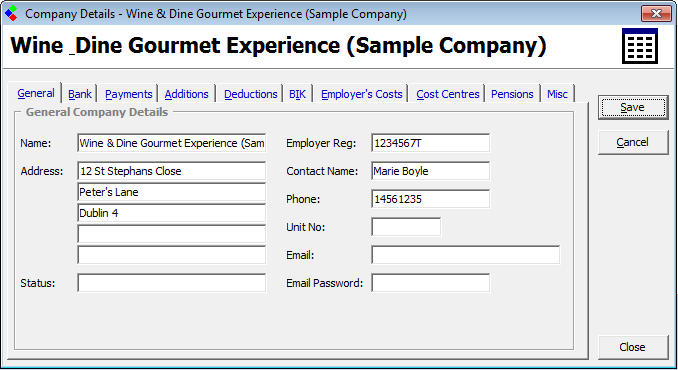This screenshot has height=370, width=678.
Task: Click the 'Employer Reg:' label
Action: (321, 143)
